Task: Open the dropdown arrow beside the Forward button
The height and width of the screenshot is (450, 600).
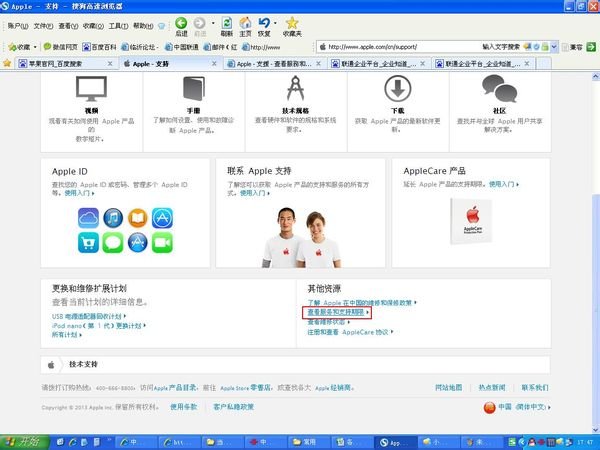Action: click(213, 23)
